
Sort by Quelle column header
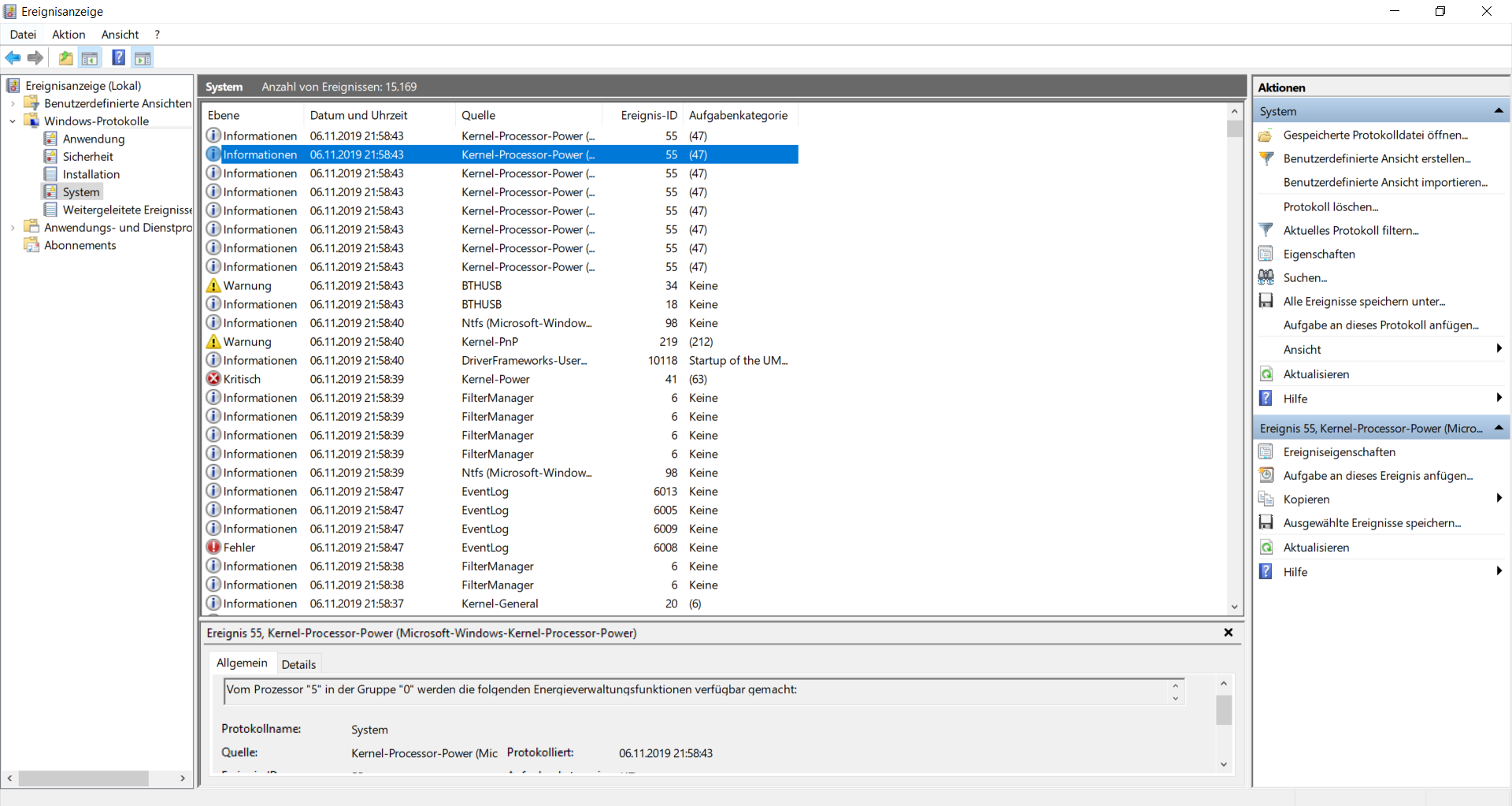click(528, 115)
